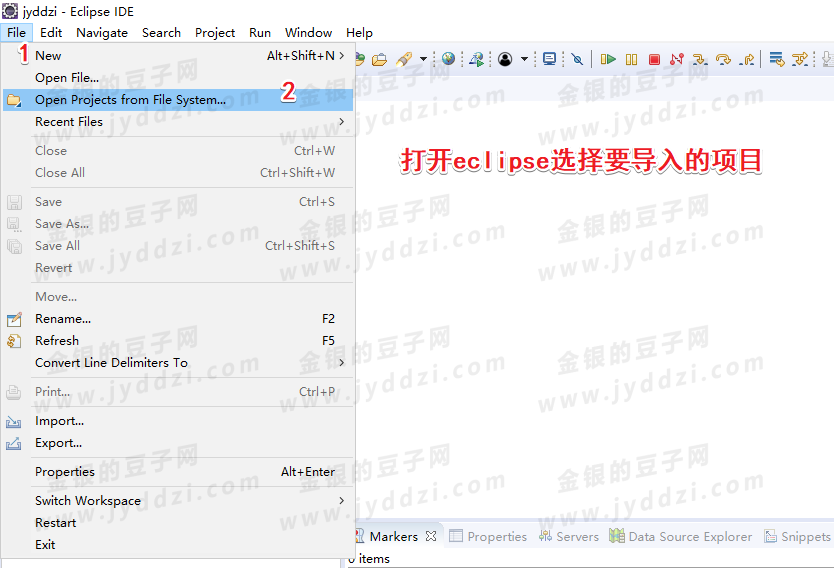Open the dropdown next to profile icon
This screenshot has width=834, height=568.
(524, 59)
